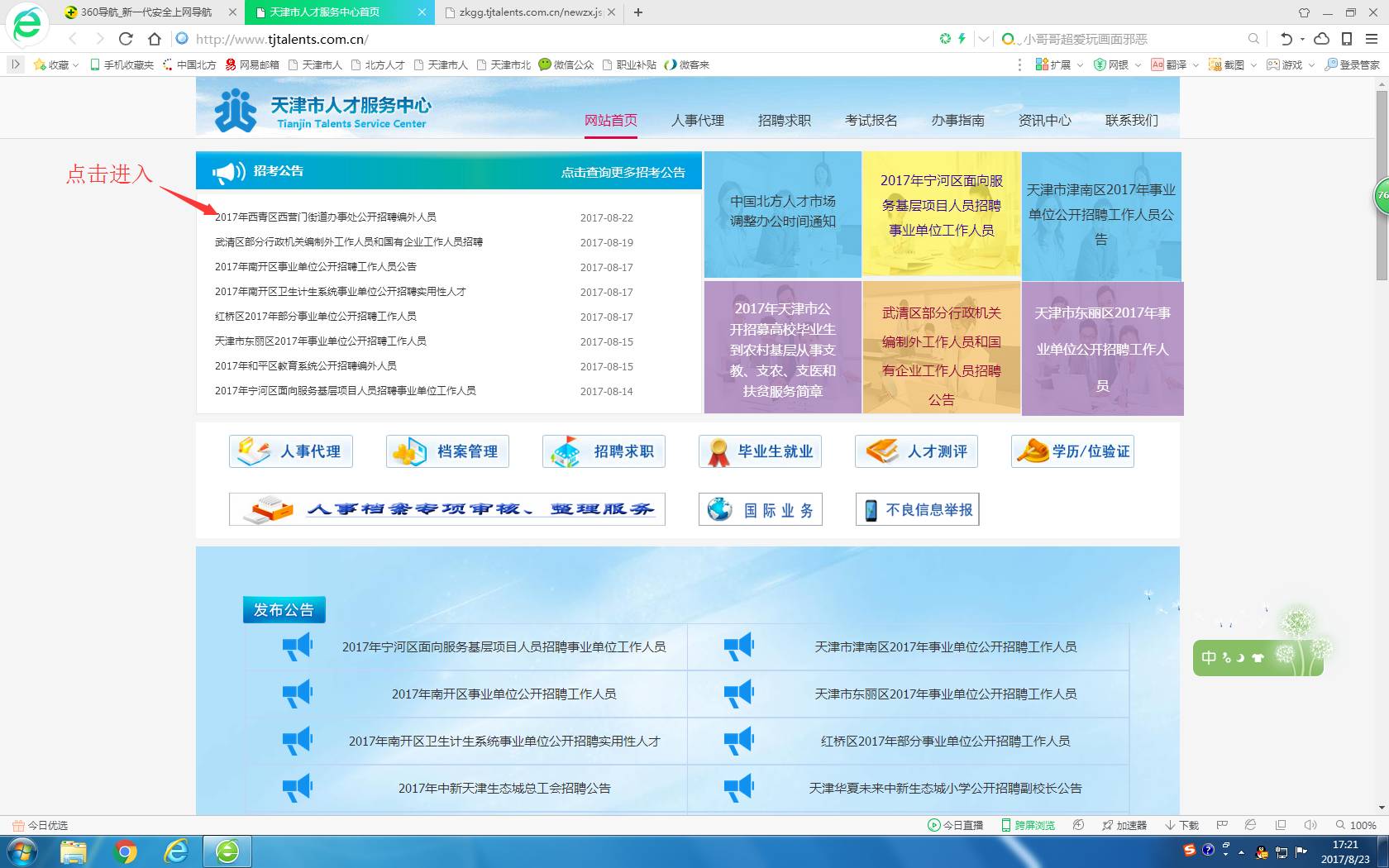Image resolution: width=1389 pixels, height=868 pixels.
Task: Go to browser home page icon
Action: click(x=154, y=39)
